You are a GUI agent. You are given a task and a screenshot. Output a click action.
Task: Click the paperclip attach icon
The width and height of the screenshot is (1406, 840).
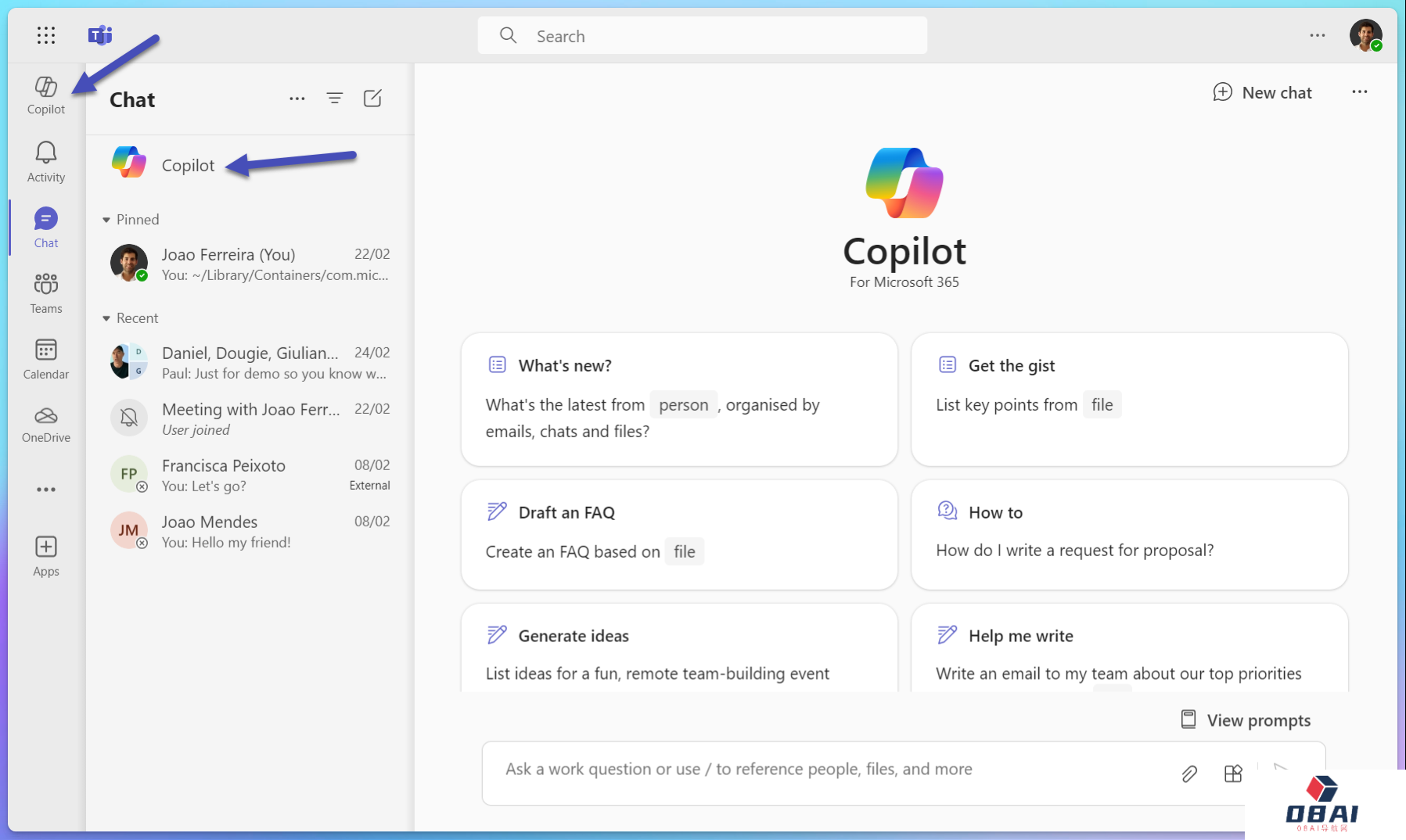point(1189,774)
